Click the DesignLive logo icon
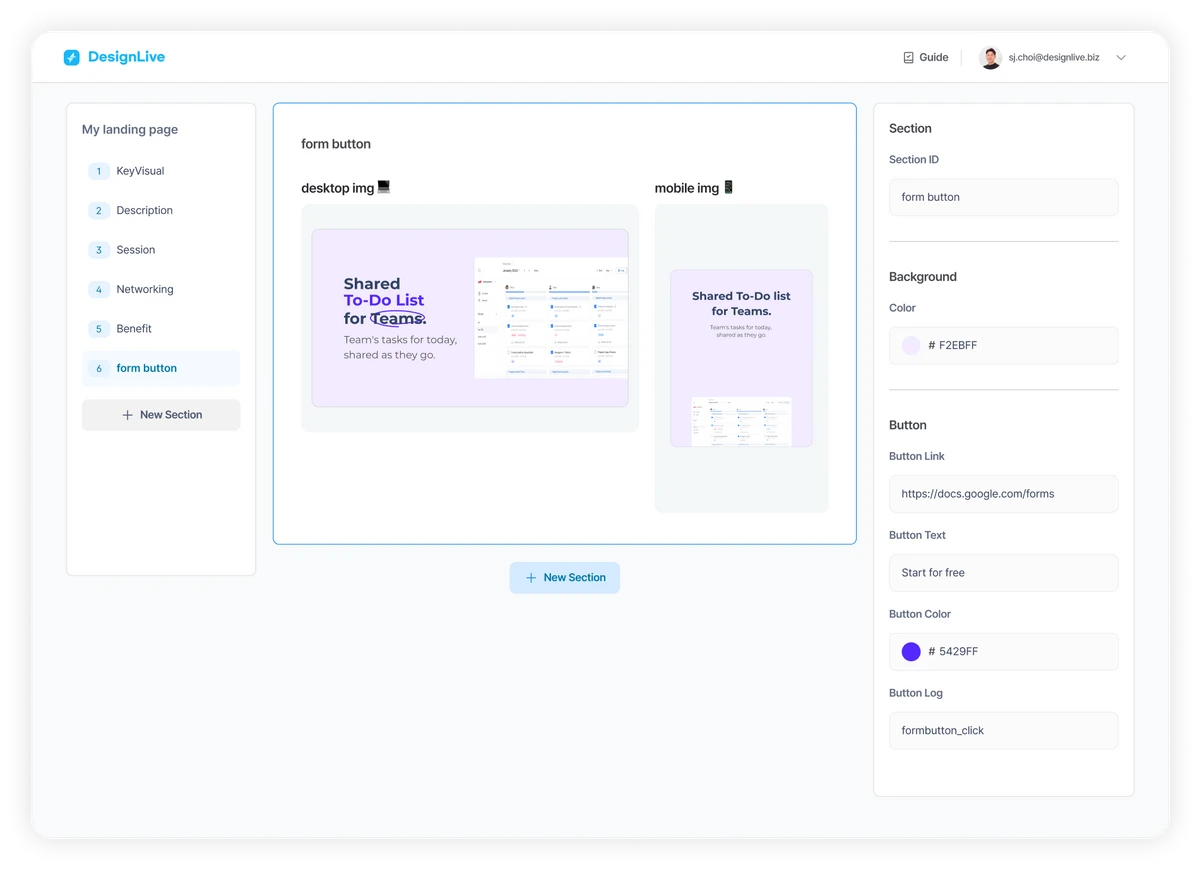Image resolution: width=1200 pixels, height=869 pixels. [71, 57]
